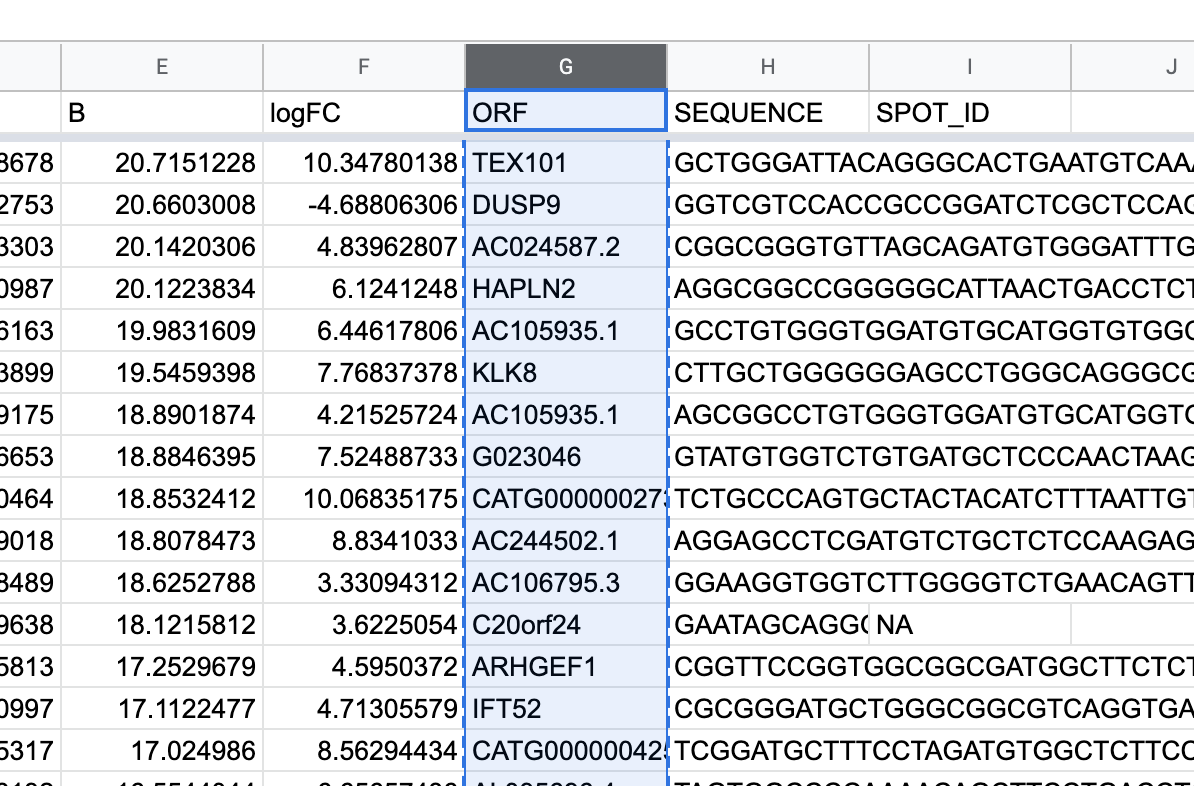Screen dimensions: 1194x786
Task: Click the ORF cell starting with CATG0000027
Action: [566, 498]
